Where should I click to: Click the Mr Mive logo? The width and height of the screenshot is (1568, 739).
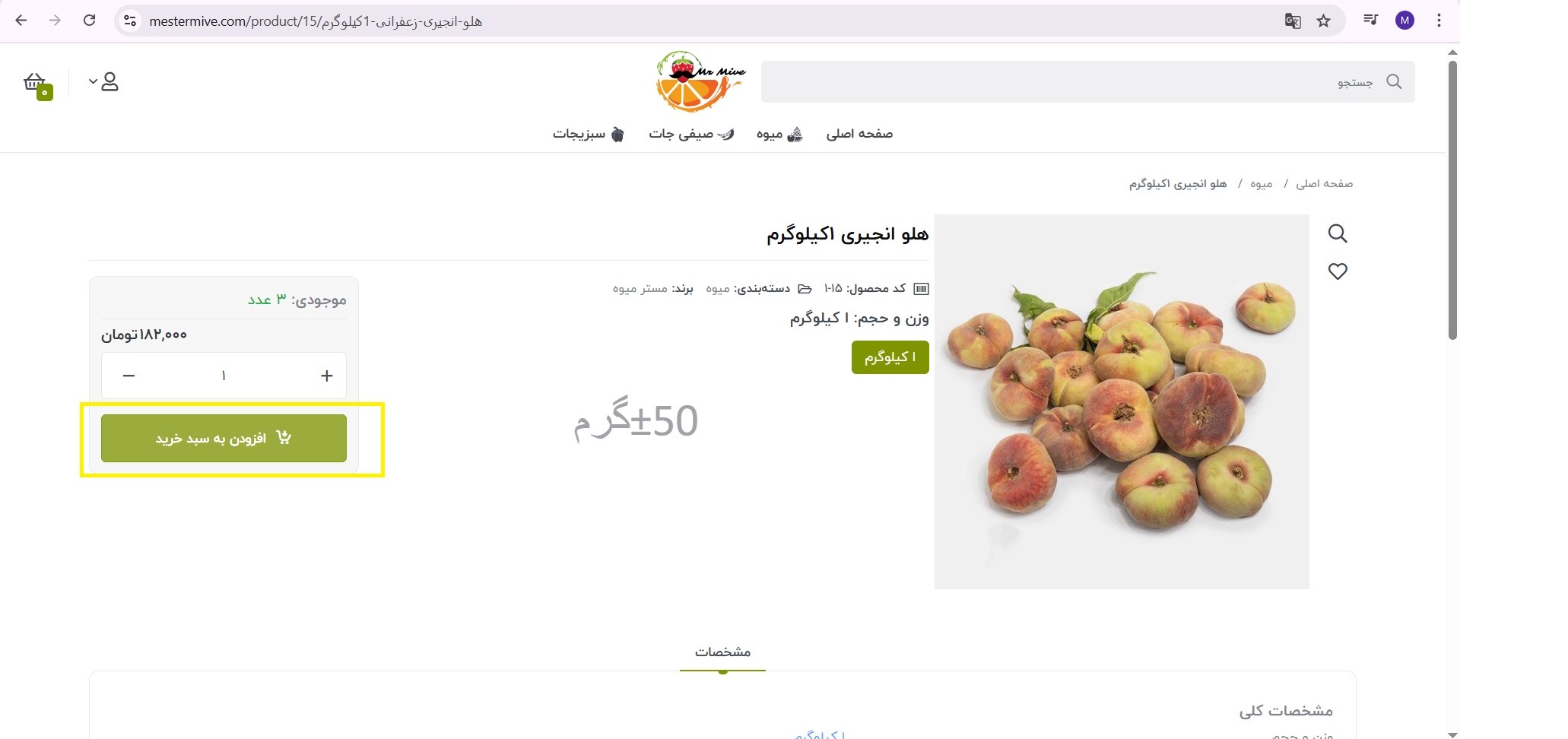point(700,81)
